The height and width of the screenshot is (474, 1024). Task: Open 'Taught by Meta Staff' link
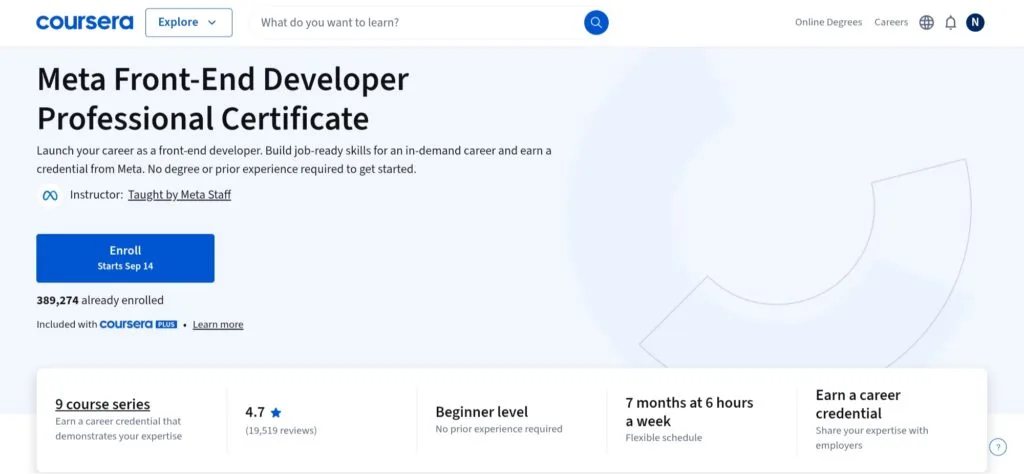point(180,195)
